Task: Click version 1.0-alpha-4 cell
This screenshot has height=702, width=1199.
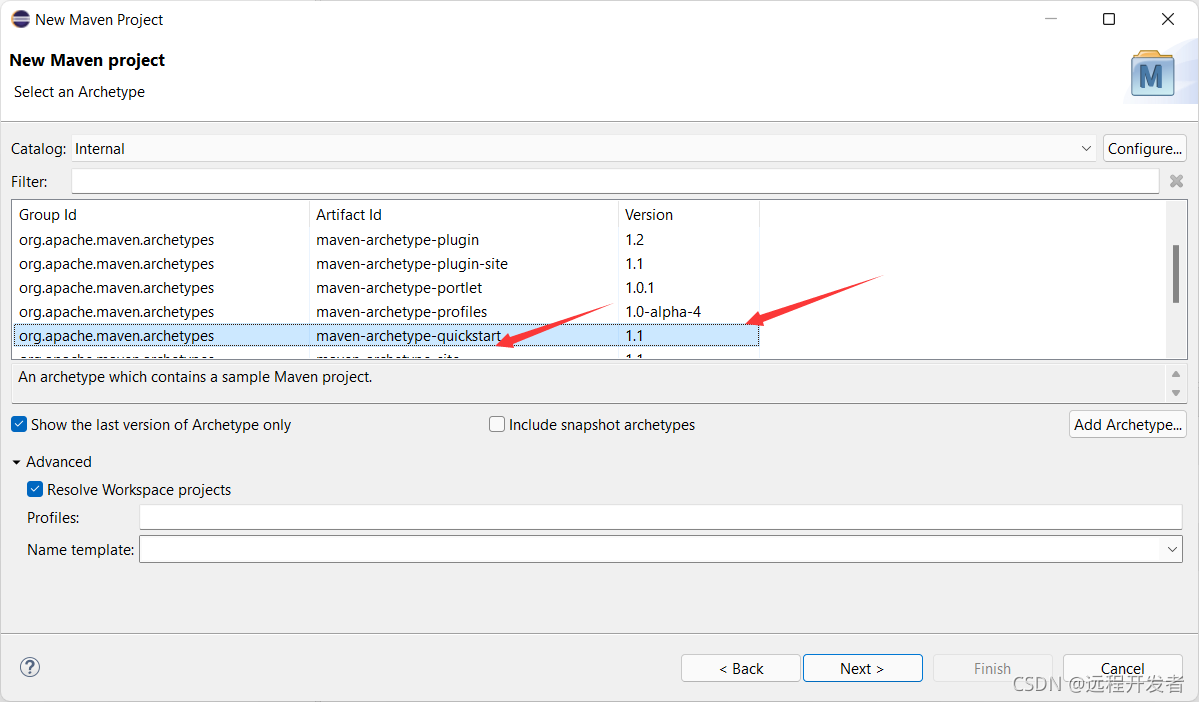Action: tap(663, 312)
